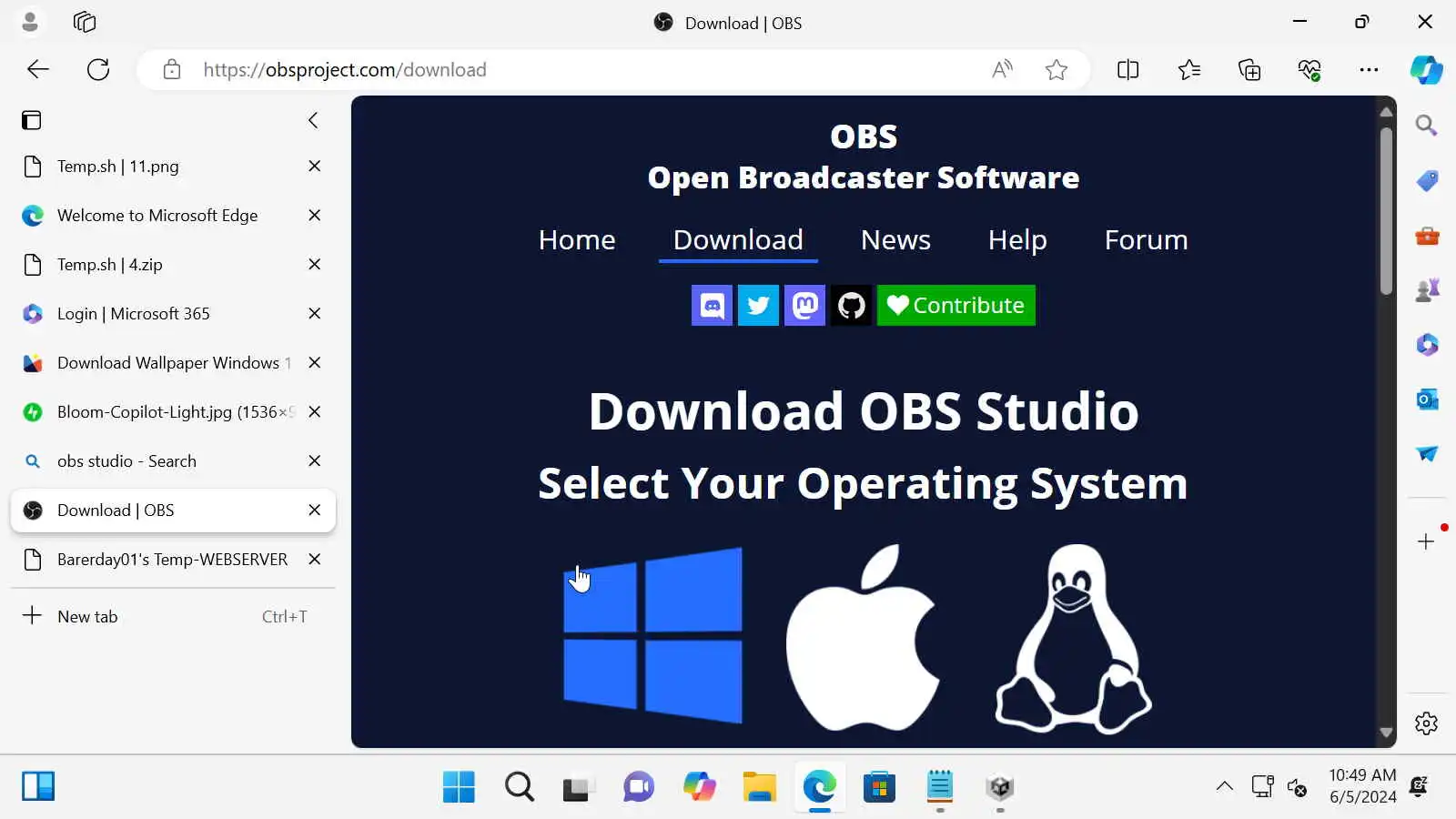
Task: Open Browser essentials heart icon
Action: 1309,69
